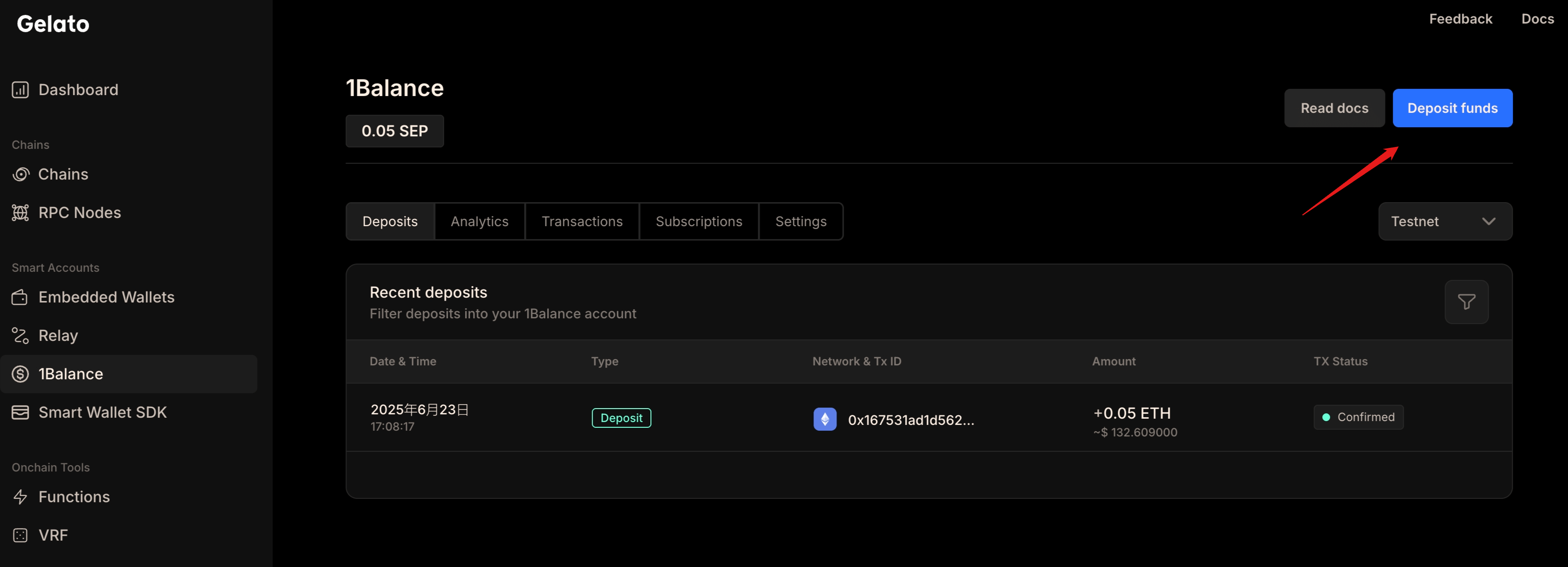Switch to the Analytics tab
This screenshot has width=1568, height=567.
[x=479, y=221]
